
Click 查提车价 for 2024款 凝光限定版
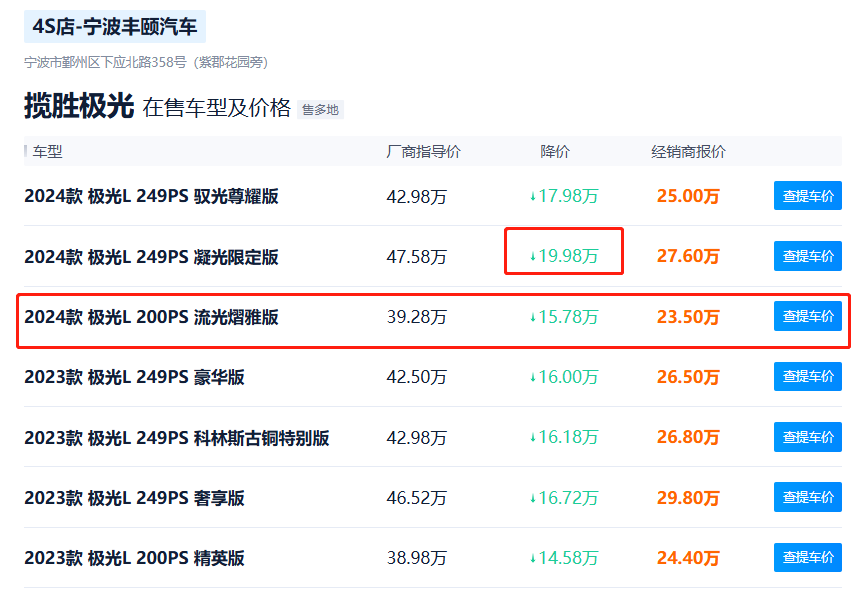[x=808, y=256]
